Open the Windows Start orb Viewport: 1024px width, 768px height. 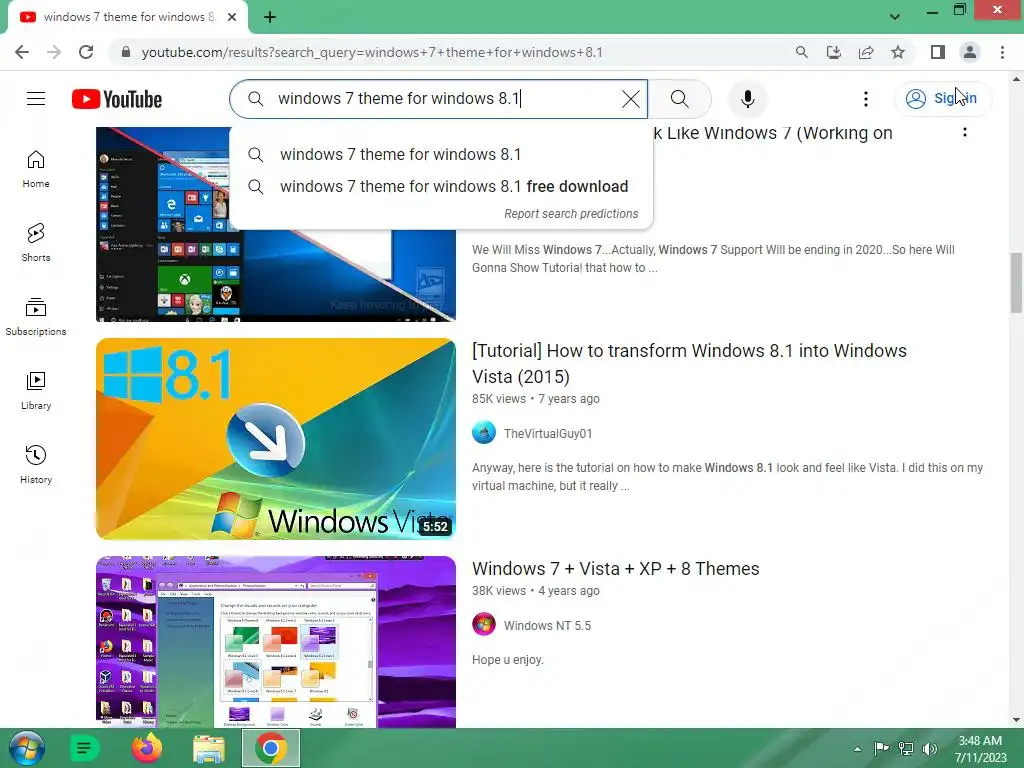[27, 748]
